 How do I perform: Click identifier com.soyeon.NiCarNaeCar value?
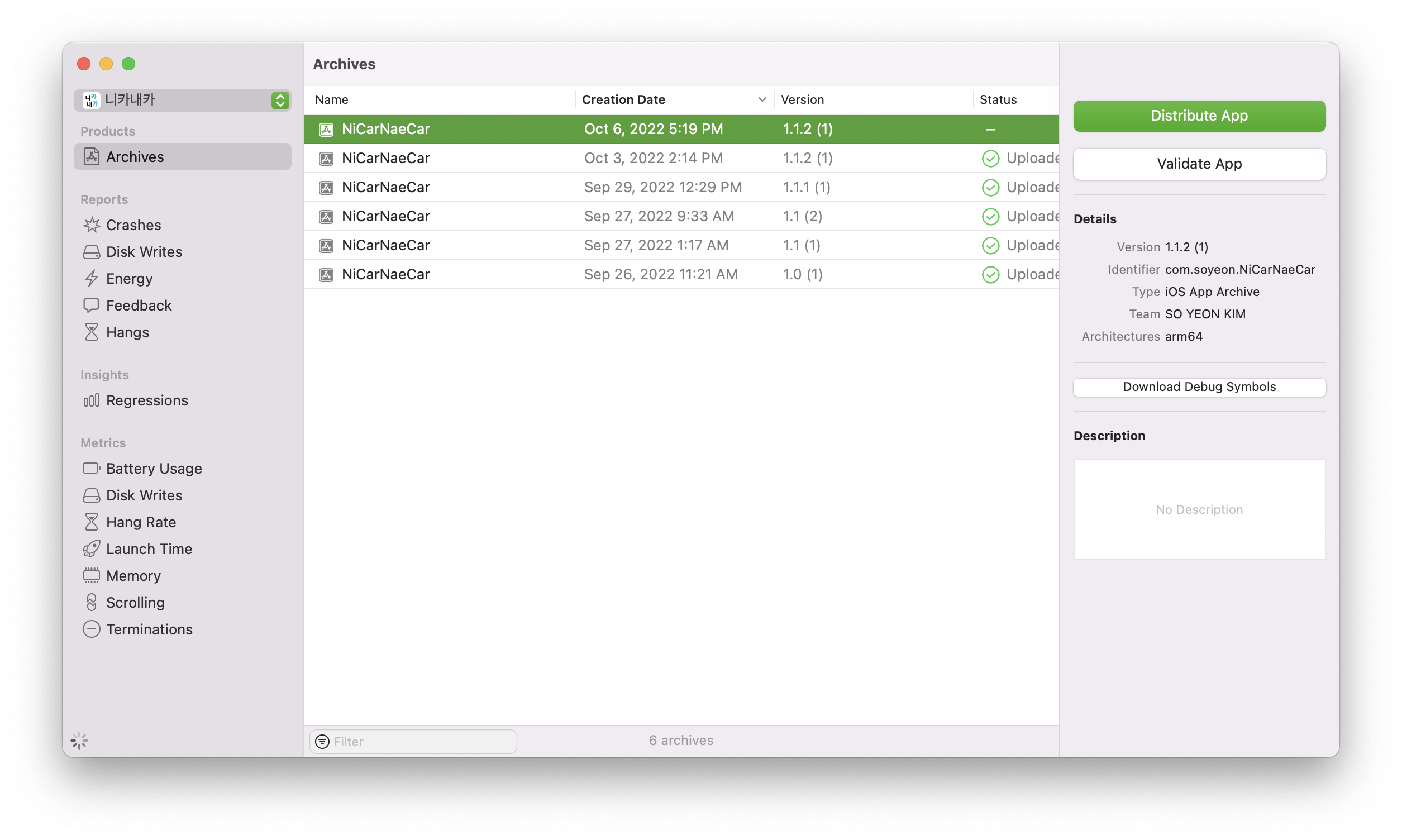[1239, 269]
